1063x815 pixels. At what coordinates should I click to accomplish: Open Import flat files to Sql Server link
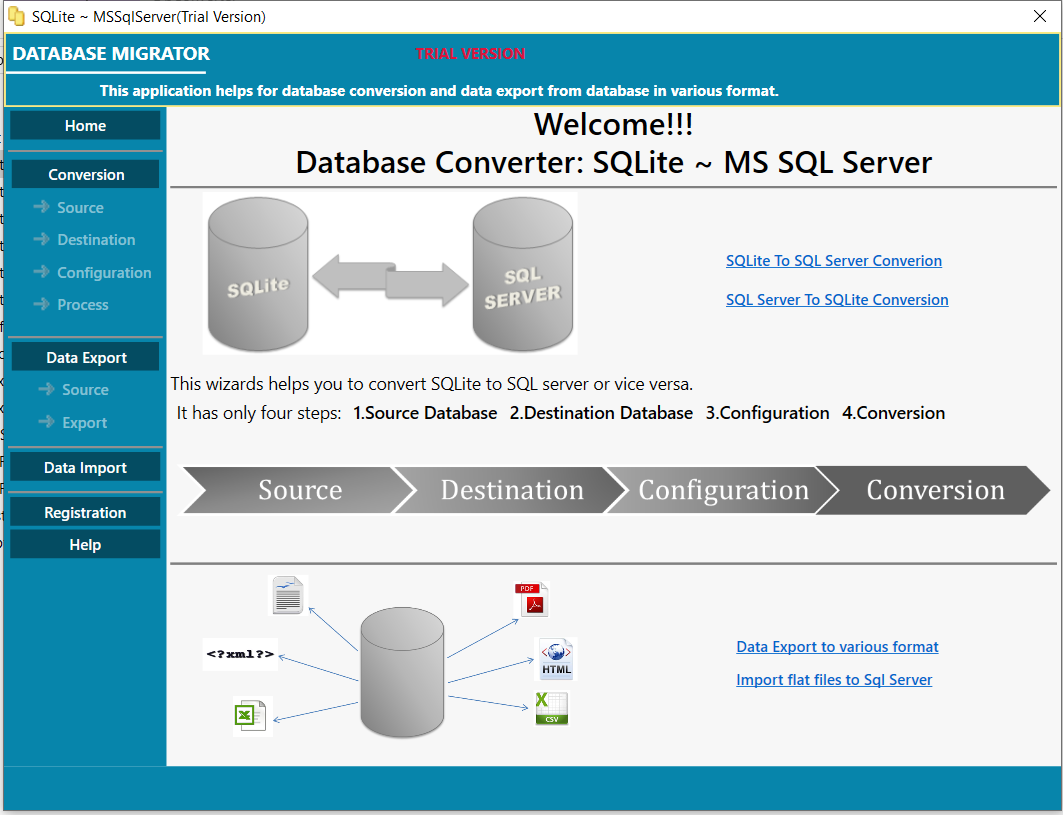pos(834,679)
